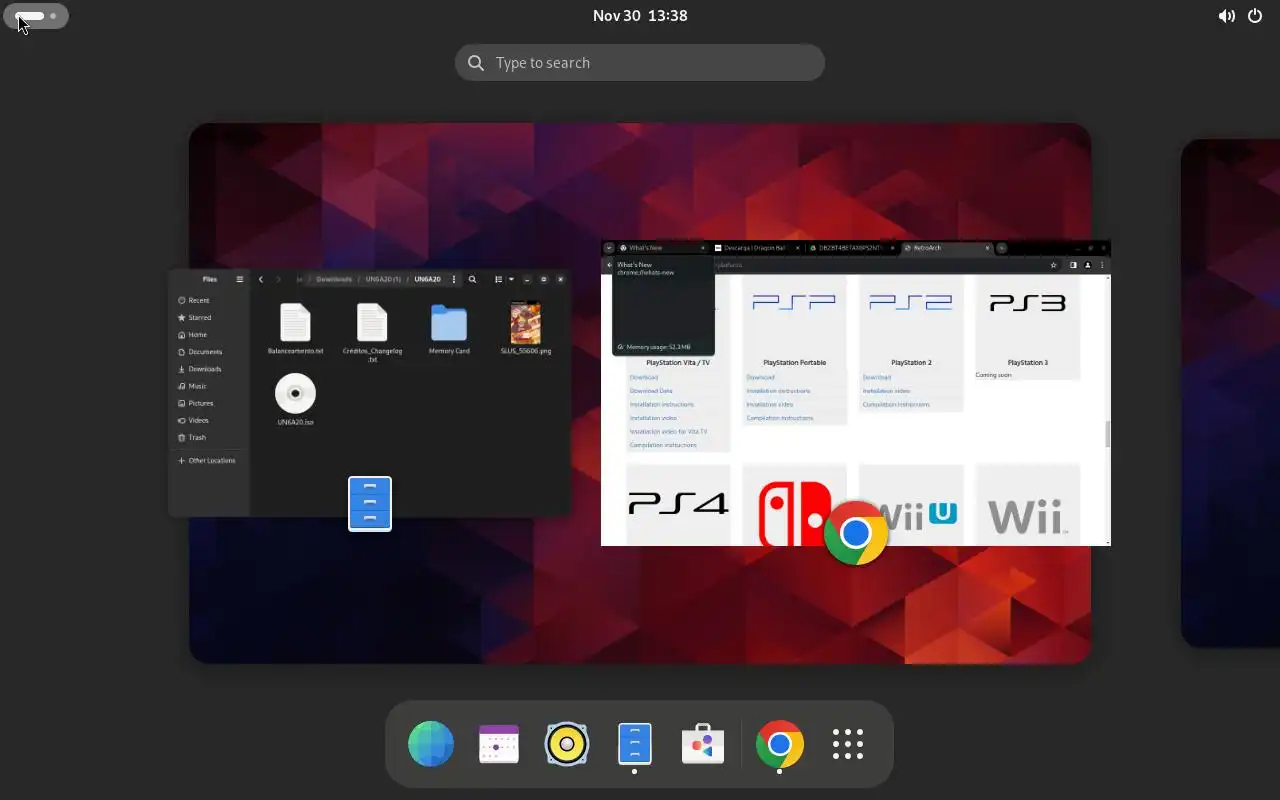Click Download link under PlayStation 2
The image size is (1280, 800).
point(877,378)
